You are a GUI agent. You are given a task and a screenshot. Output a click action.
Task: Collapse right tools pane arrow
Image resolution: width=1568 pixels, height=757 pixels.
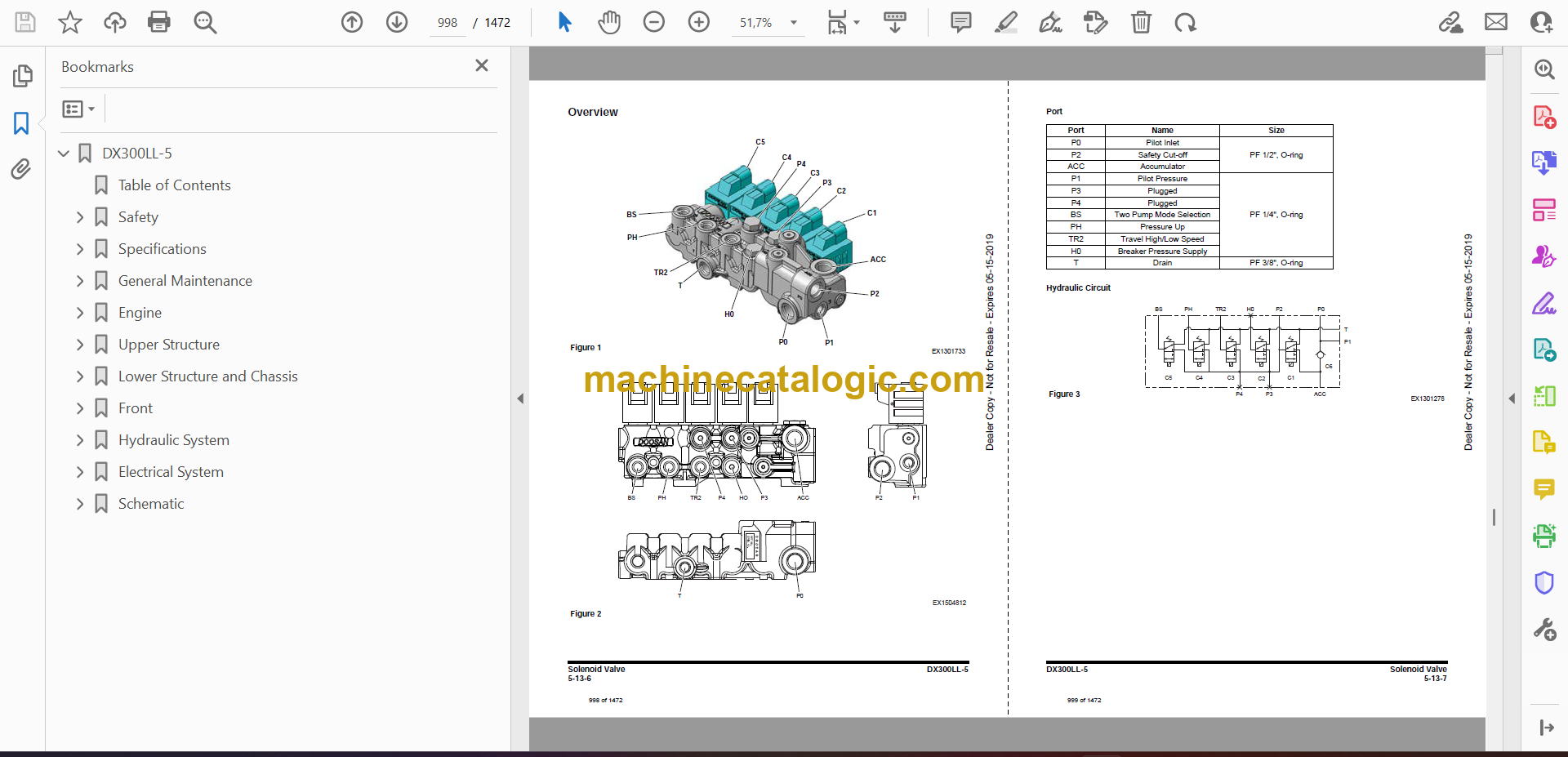click(x=1512, y=399)
